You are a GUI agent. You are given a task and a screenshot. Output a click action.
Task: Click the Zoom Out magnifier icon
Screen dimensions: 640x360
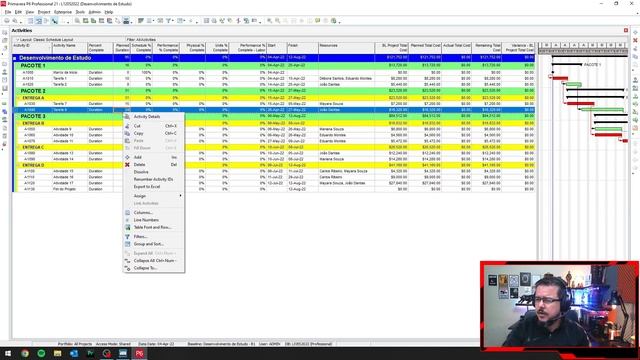[278, 21]
